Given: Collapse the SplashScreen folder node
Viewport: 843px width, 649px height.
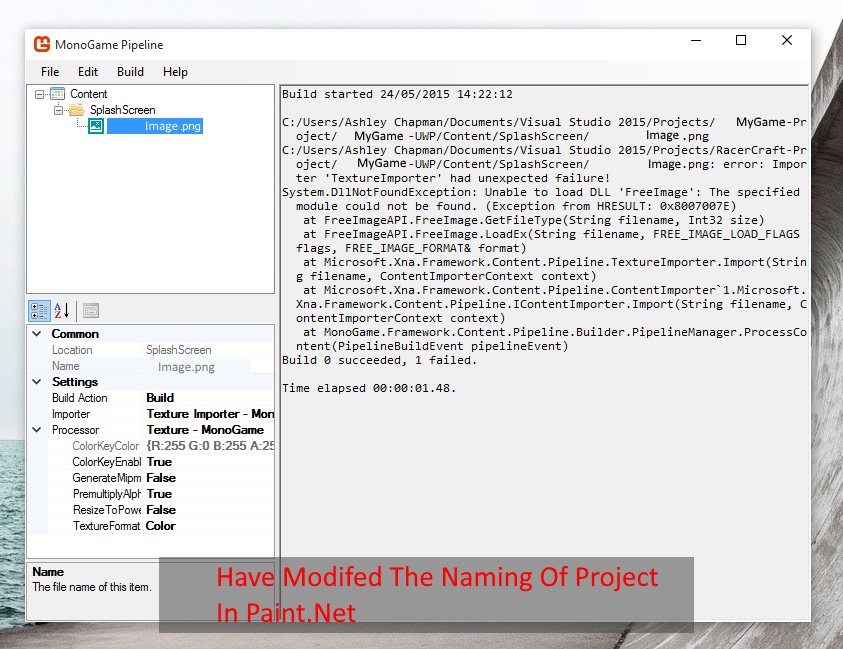Looking at the screenshot, I should (x=58, y=111).
